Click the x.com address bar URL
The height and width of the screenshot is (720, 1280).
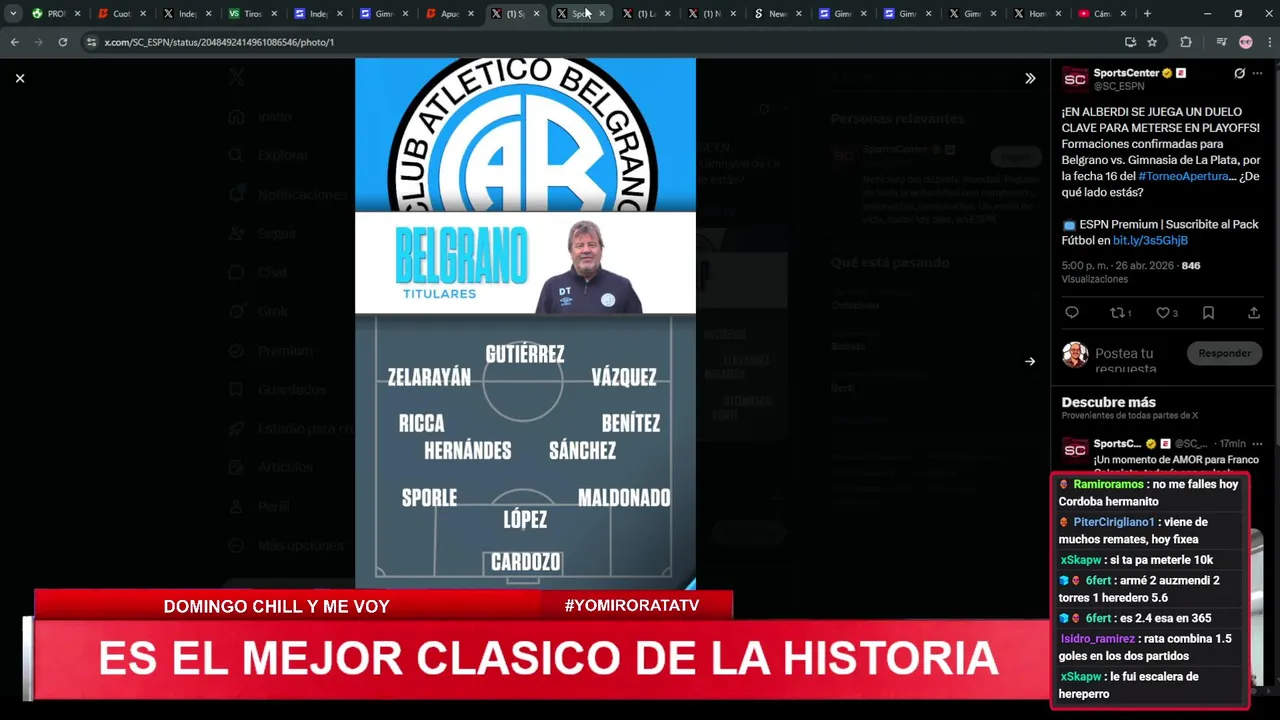pyautogui.click(x=219, y=42)
